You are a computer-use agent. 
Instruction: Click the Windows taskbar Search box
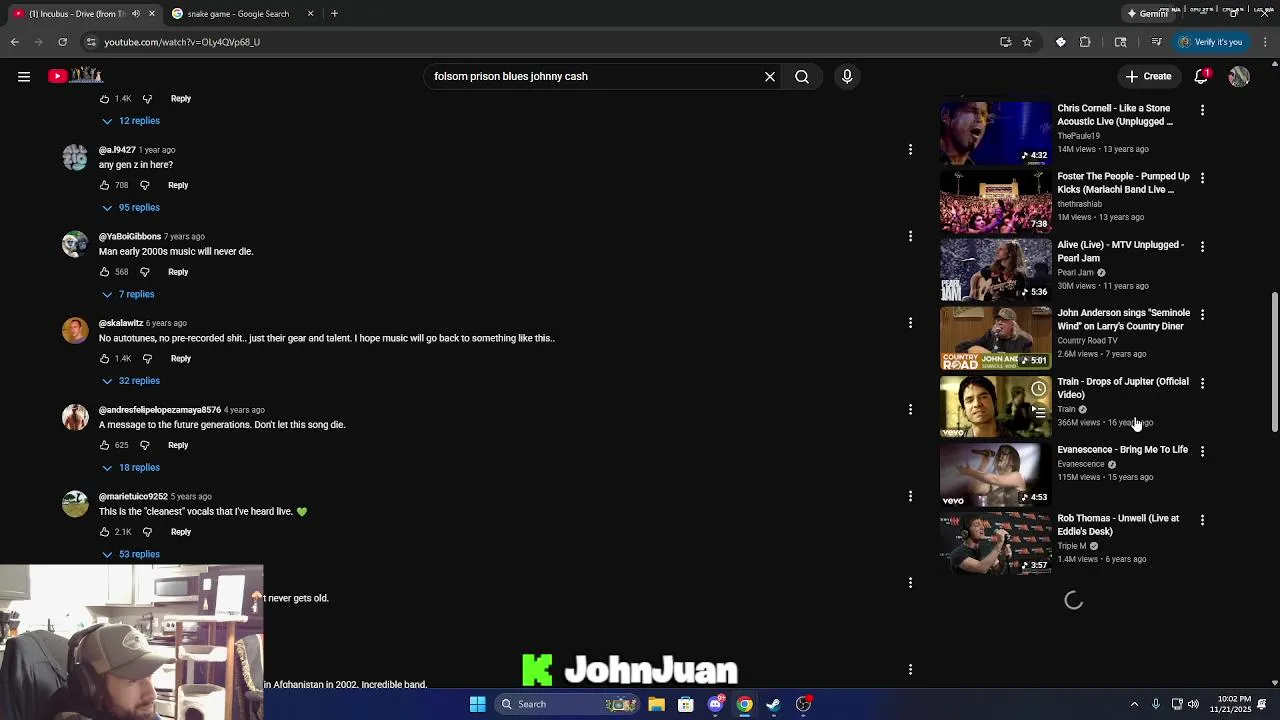565,704
